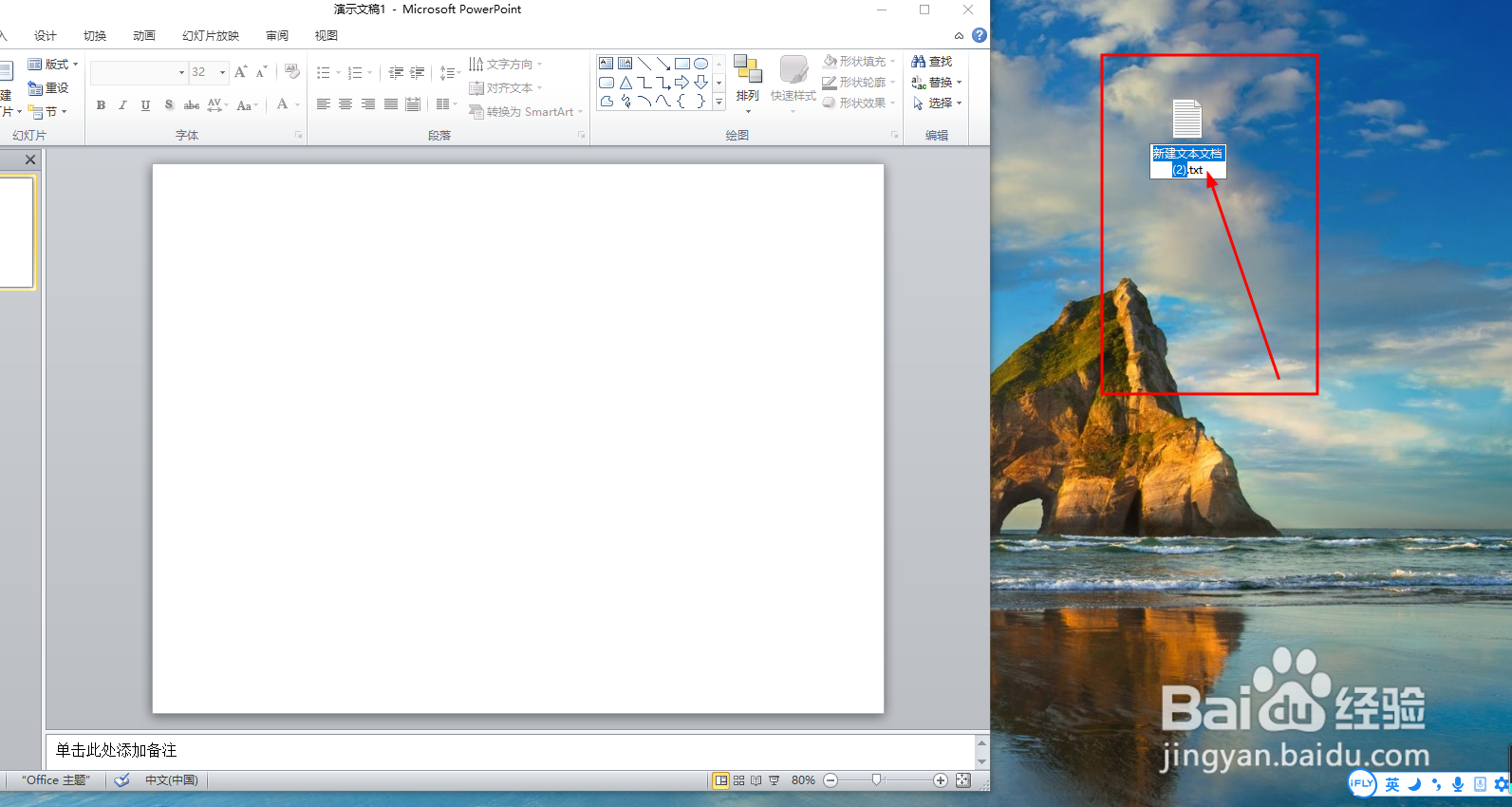Click the 替换 replace button
The width and height of the screenshot is (1512, 807).
pos(937,82)
